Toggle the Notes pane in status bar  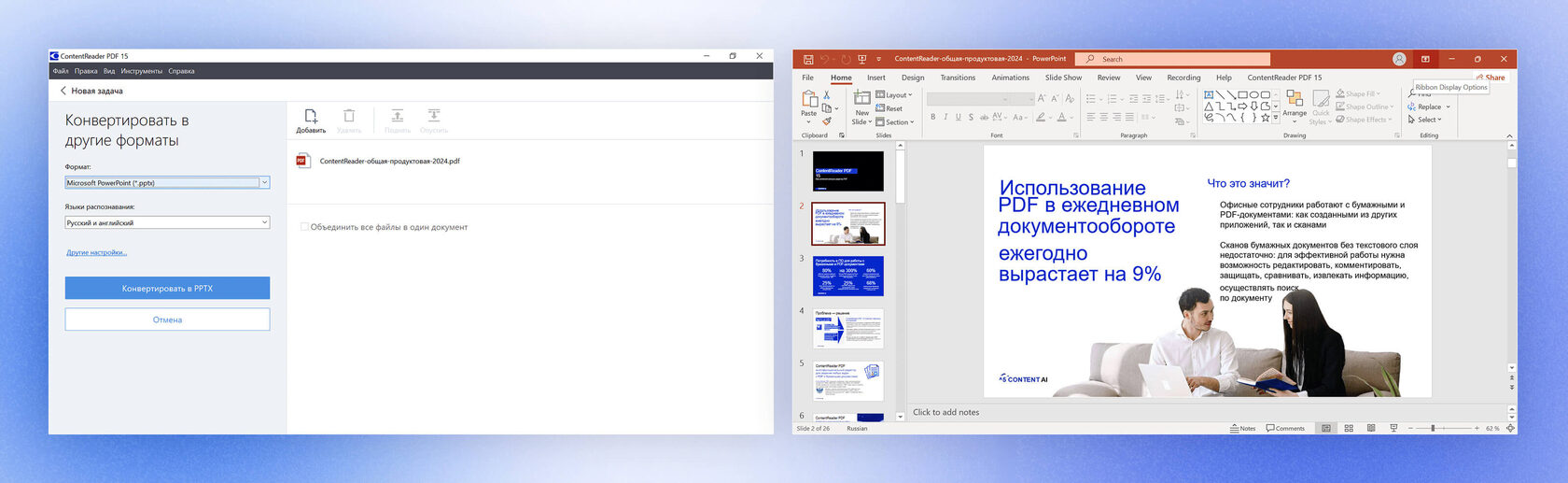pyautogui.click(x=1242, y=428)
